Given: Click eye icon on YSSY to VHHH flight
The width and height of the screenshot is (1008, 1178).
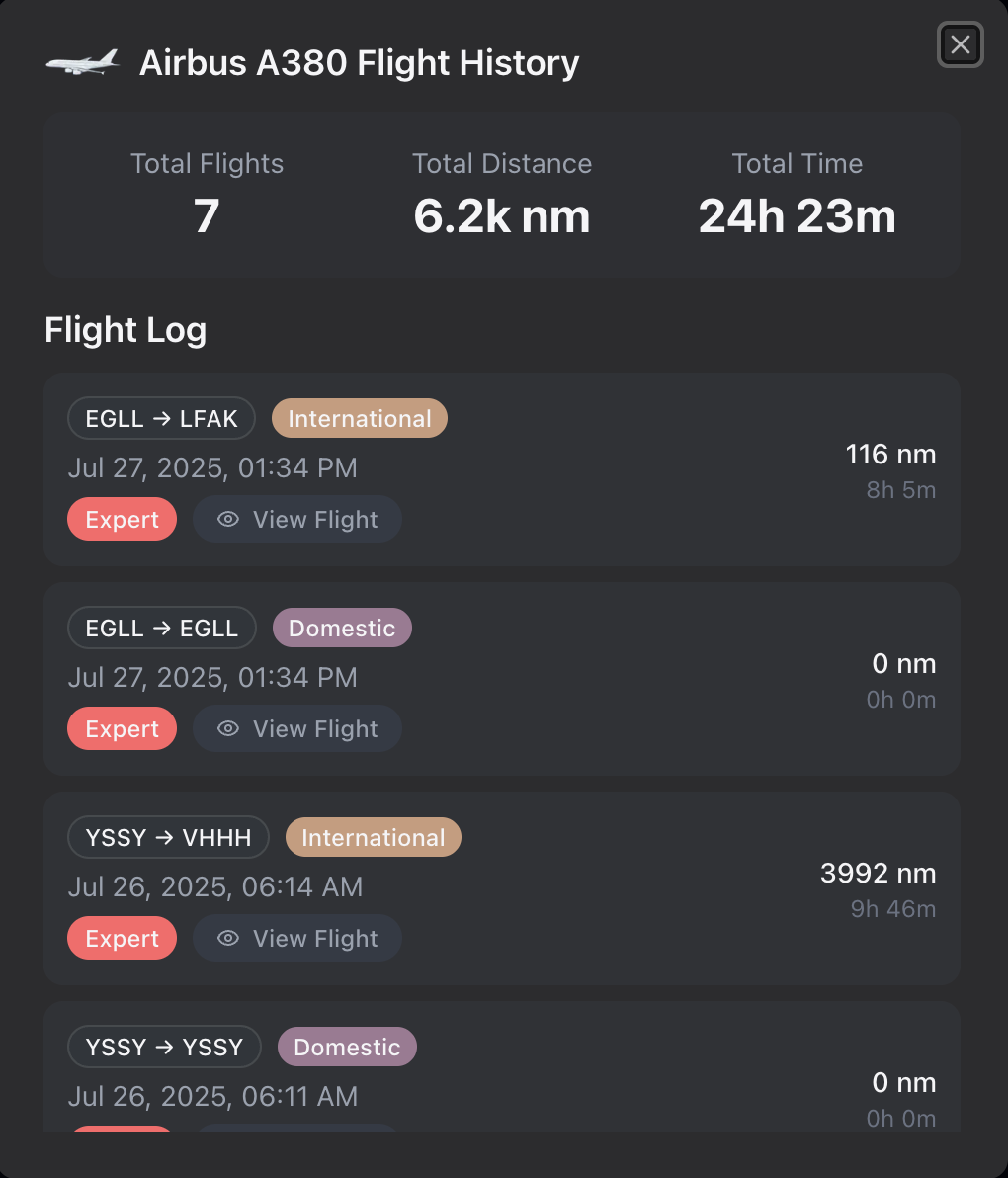Looking at the screenshot, I should tap(228, 939).
